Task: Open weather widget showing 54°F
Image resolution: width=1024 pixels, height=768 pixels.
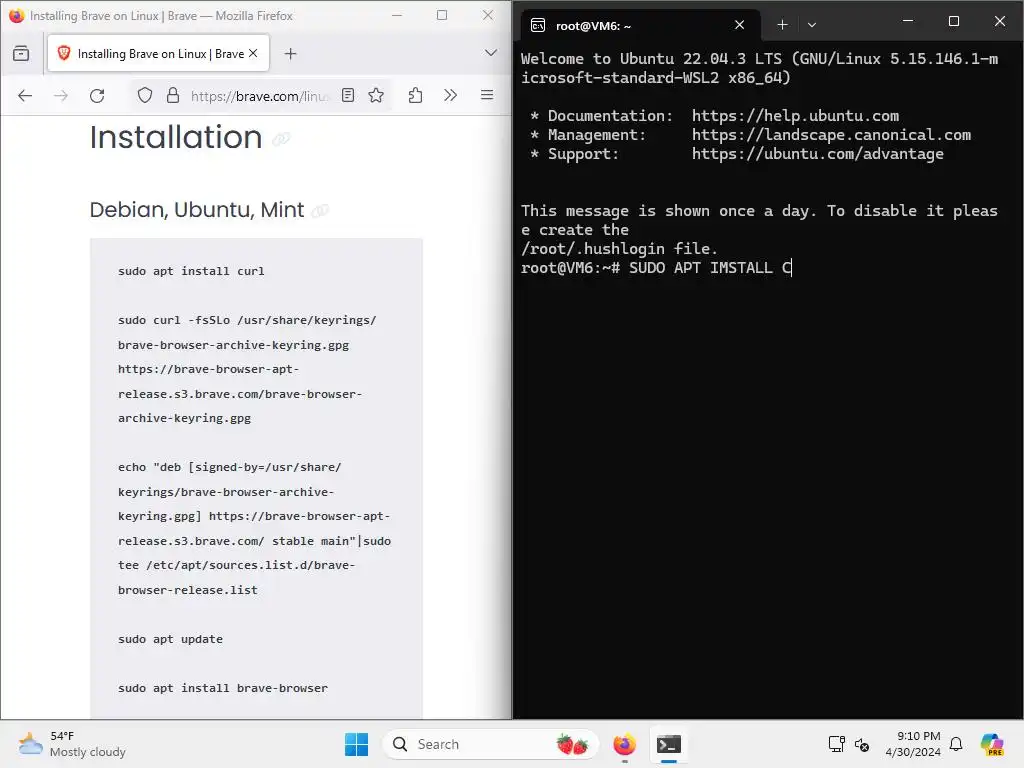Action: [x=72, y=744]
